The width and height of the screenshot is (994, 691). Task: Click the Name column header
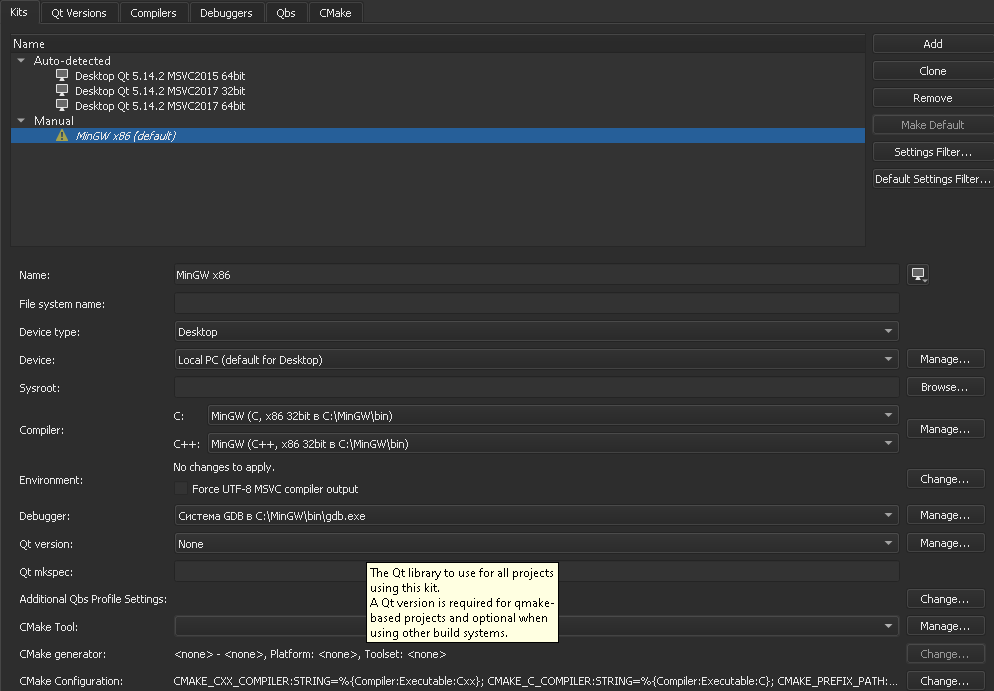point(438,44)
